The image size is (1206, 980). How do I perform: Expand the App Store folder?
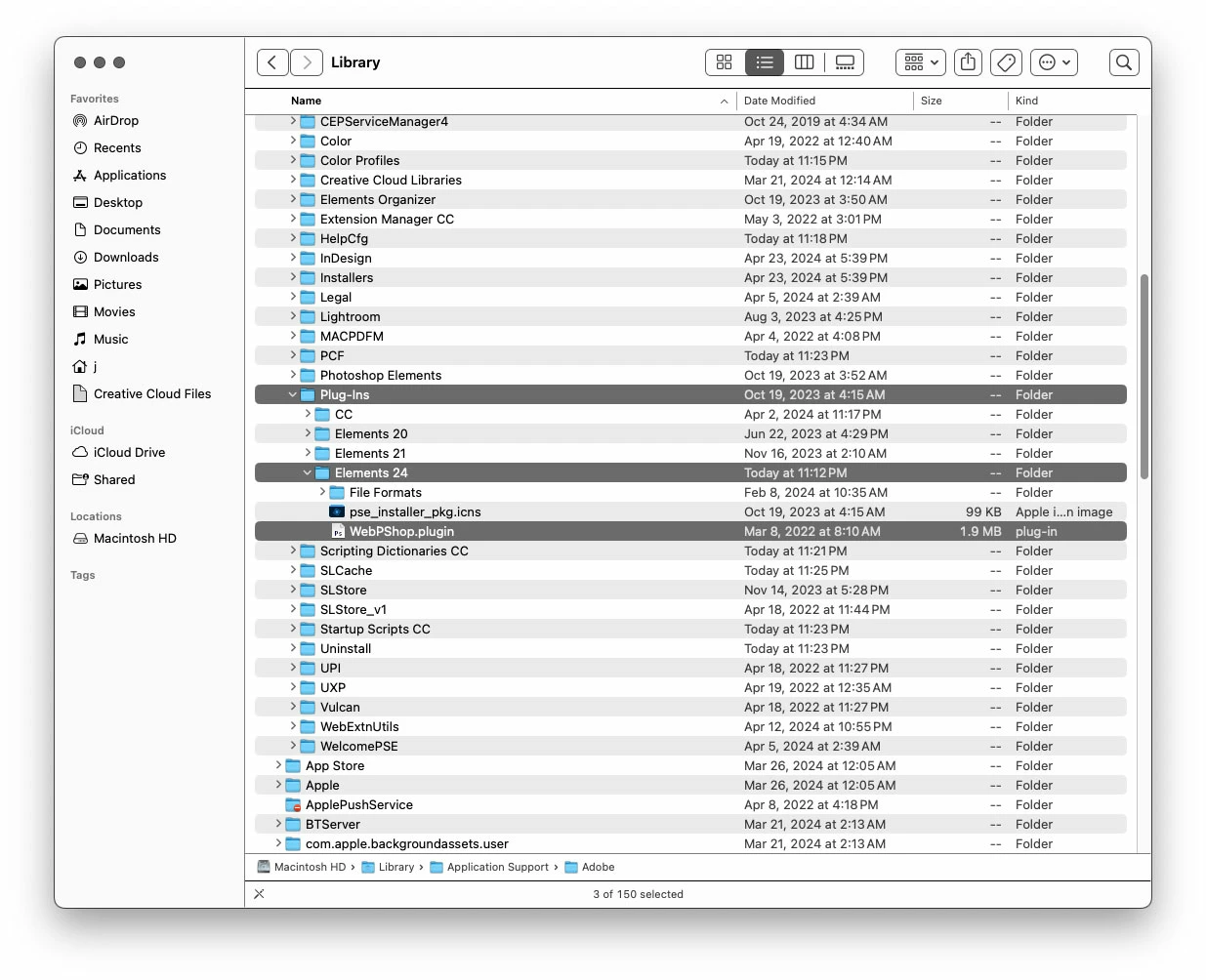(x=278, y=765)
